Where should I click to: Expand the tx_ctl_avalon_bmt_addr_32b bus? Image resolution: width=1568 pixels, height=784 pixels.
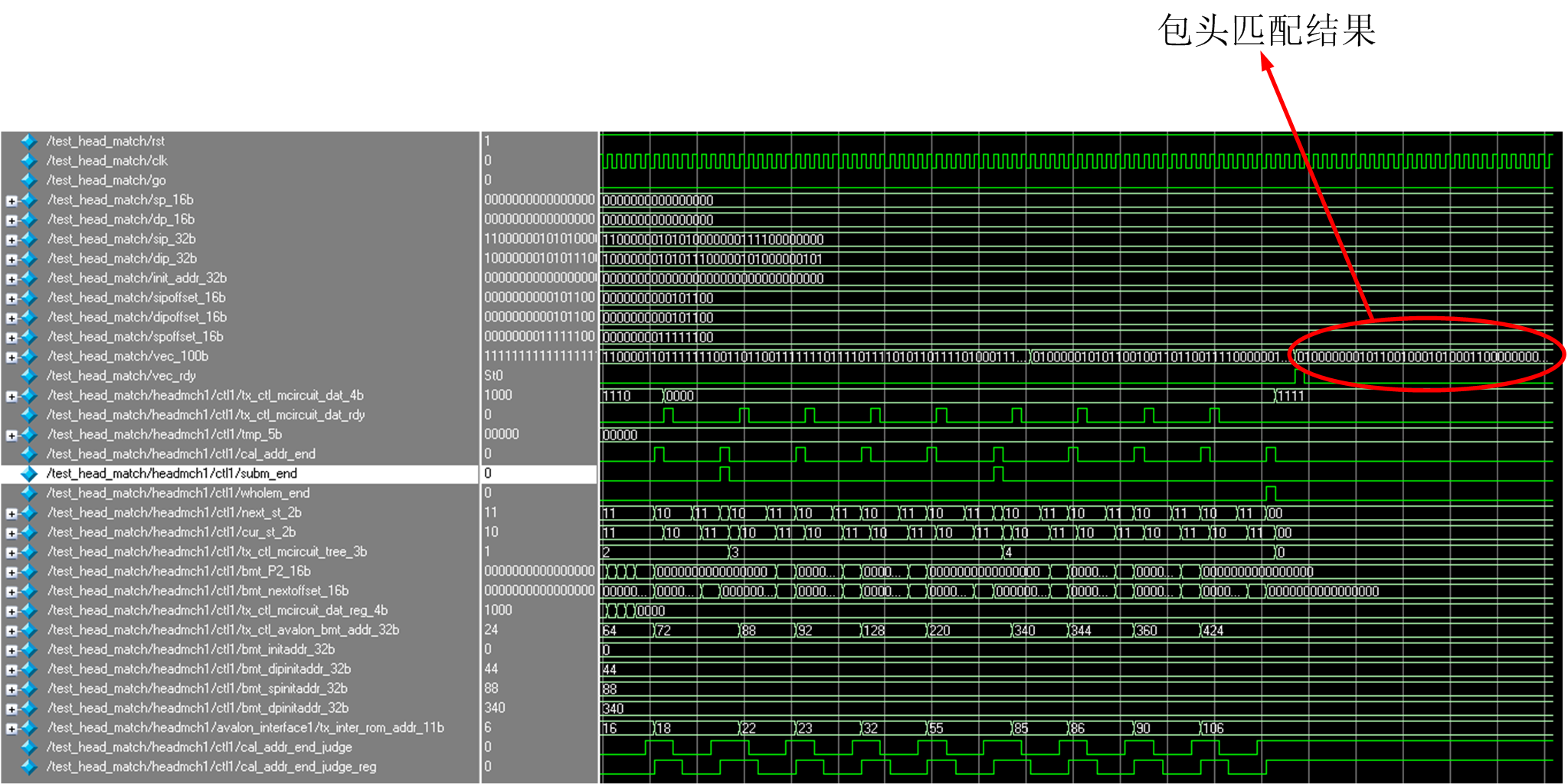click(x=11, y=631)
